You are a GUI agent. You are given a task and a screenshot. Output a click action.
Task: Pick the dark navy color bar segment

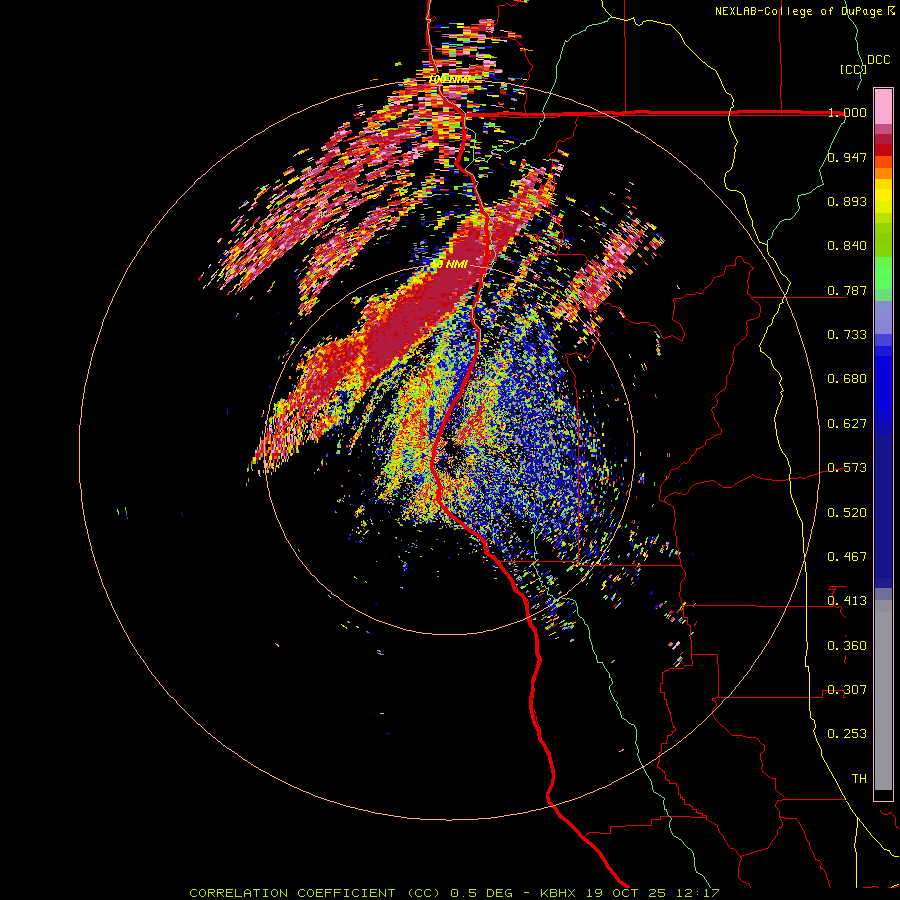pyautogui.click(x=883, y=505)
